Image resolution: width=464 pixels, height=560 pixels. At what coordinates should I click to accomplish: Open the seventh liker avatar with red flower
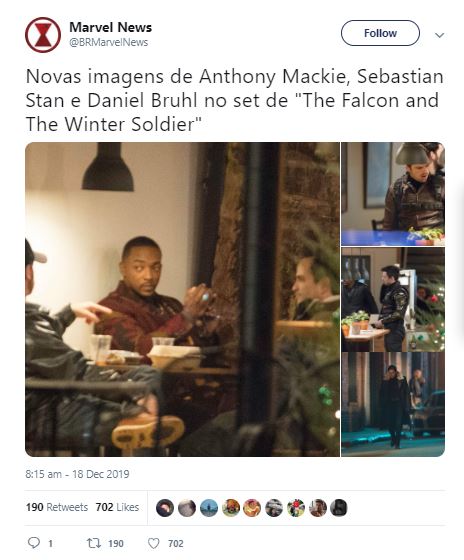(296, 508)
